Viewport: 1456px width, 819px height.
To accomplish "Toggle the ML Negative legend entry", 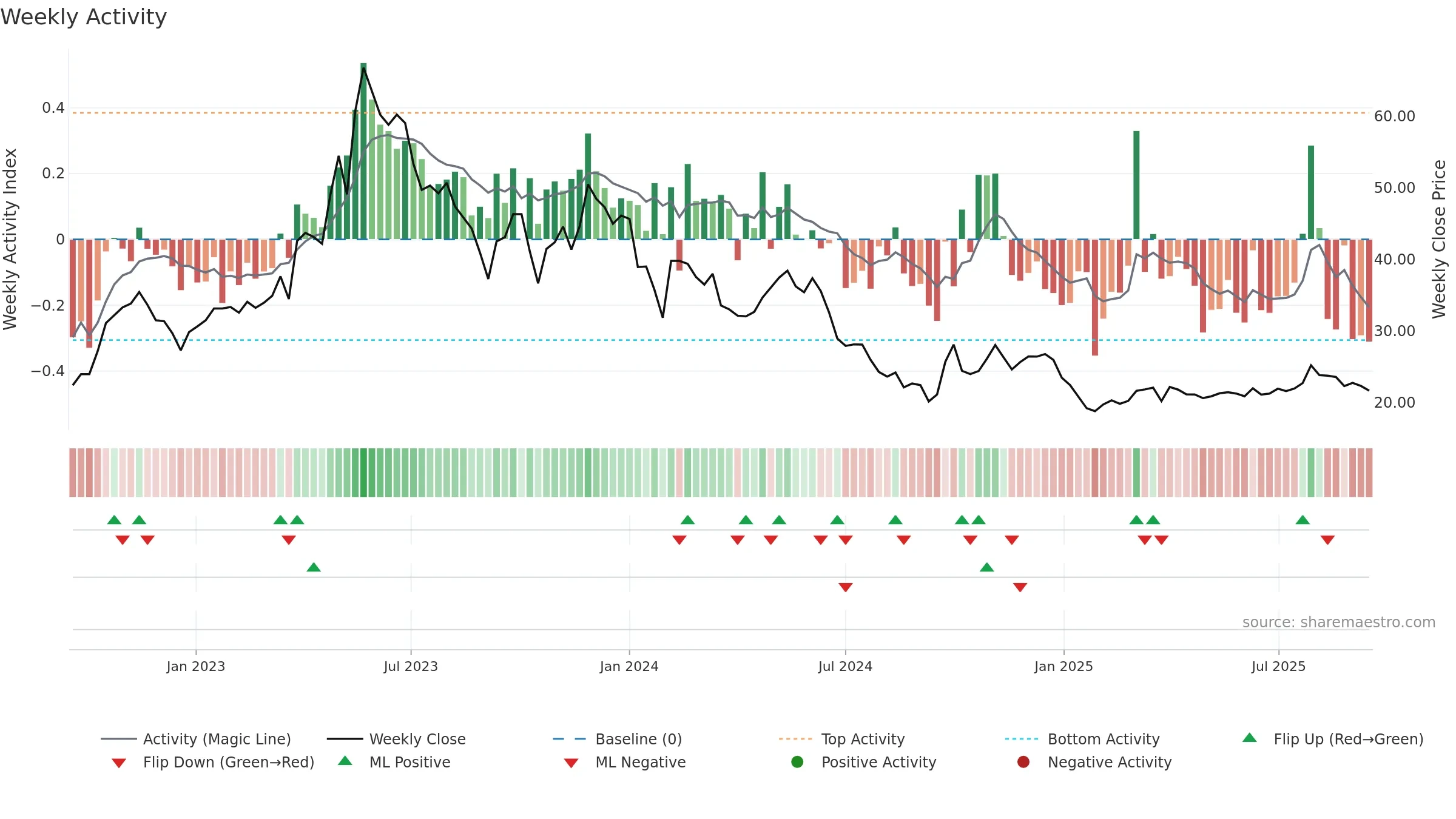I will (x=625, y=762).
